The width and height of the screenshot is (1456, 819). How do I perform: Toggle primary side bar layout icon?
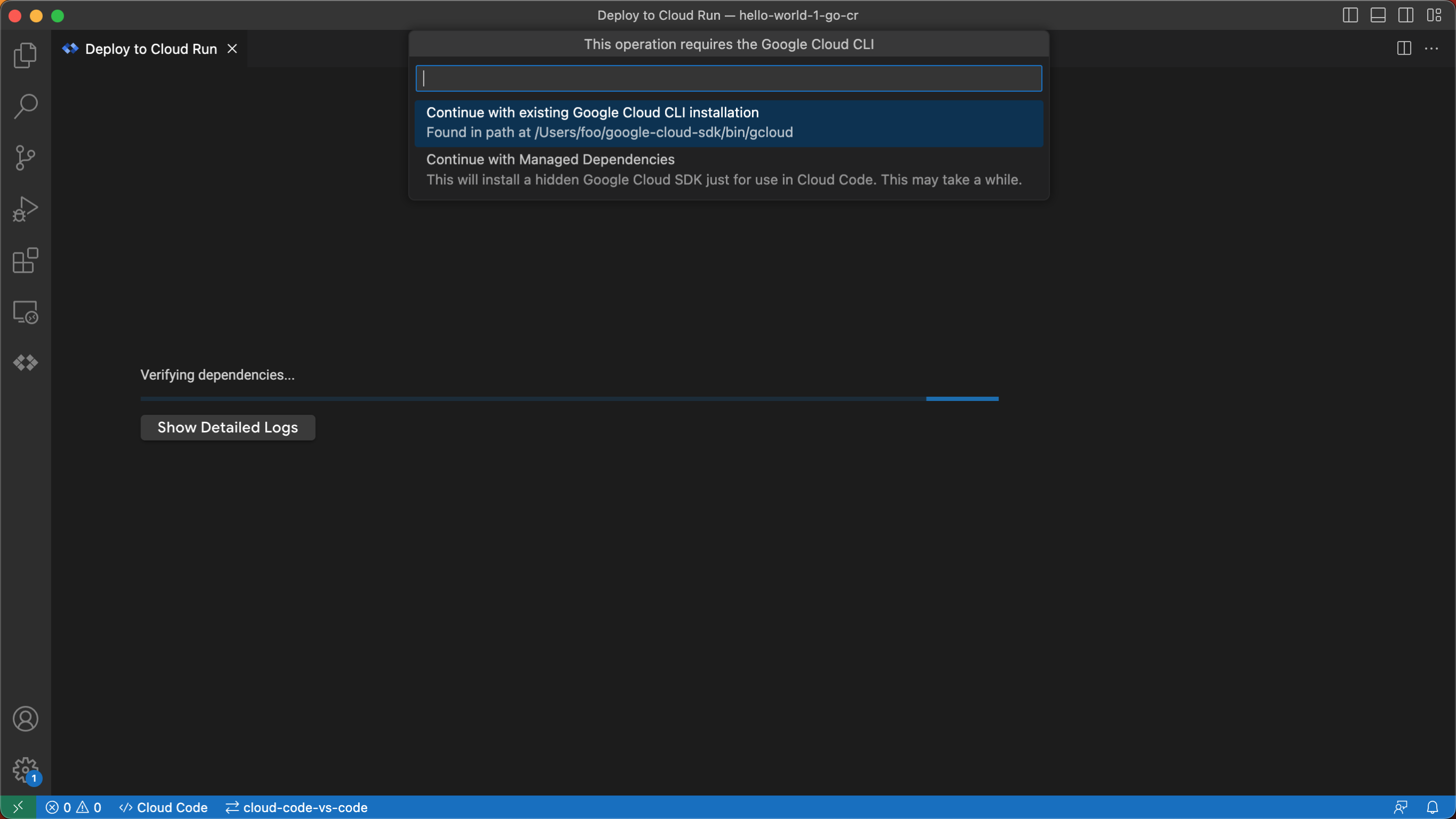[x=1350, y=15]
